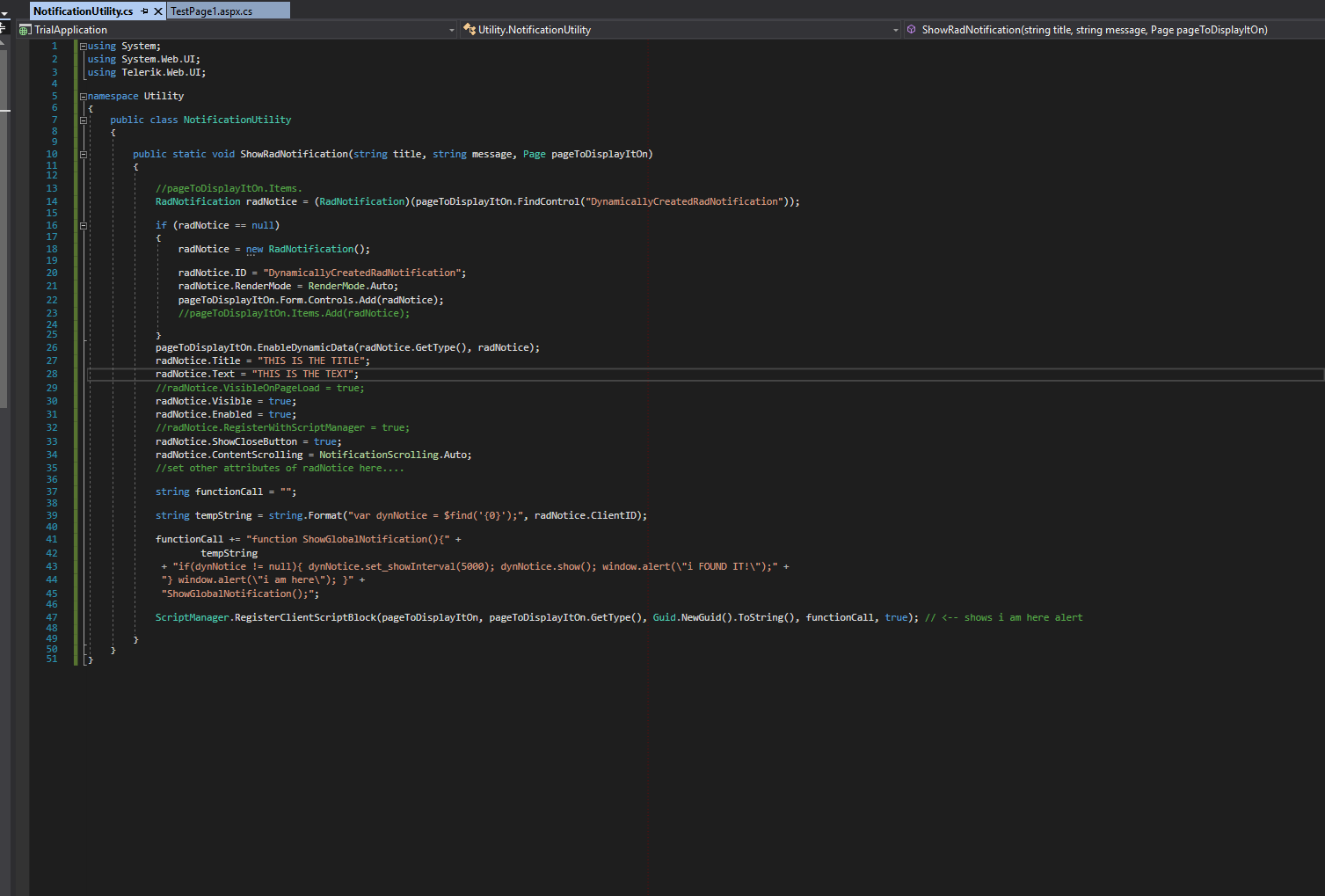Click the underlined new keyword on line 18
Screen dimensions: 1325x896
coord(254,250)
